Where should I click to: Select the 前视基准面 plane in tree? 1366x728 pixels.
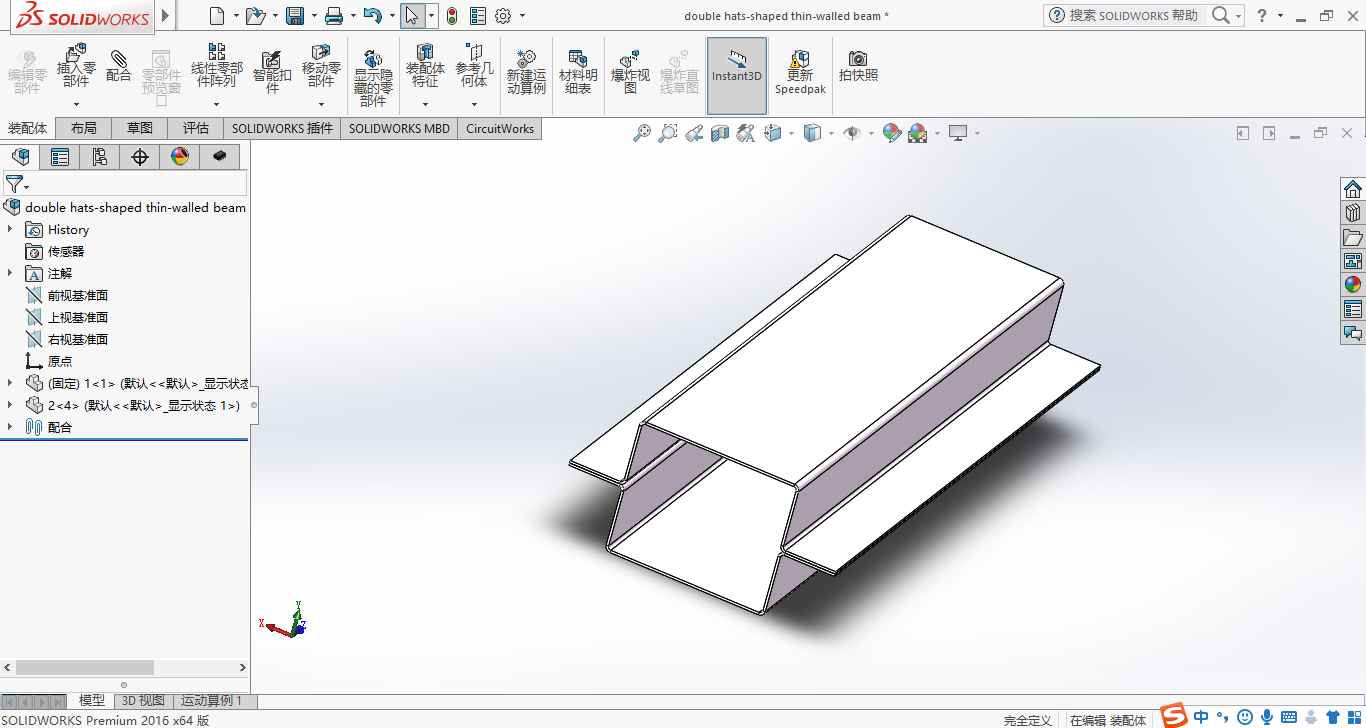[77, 295]
